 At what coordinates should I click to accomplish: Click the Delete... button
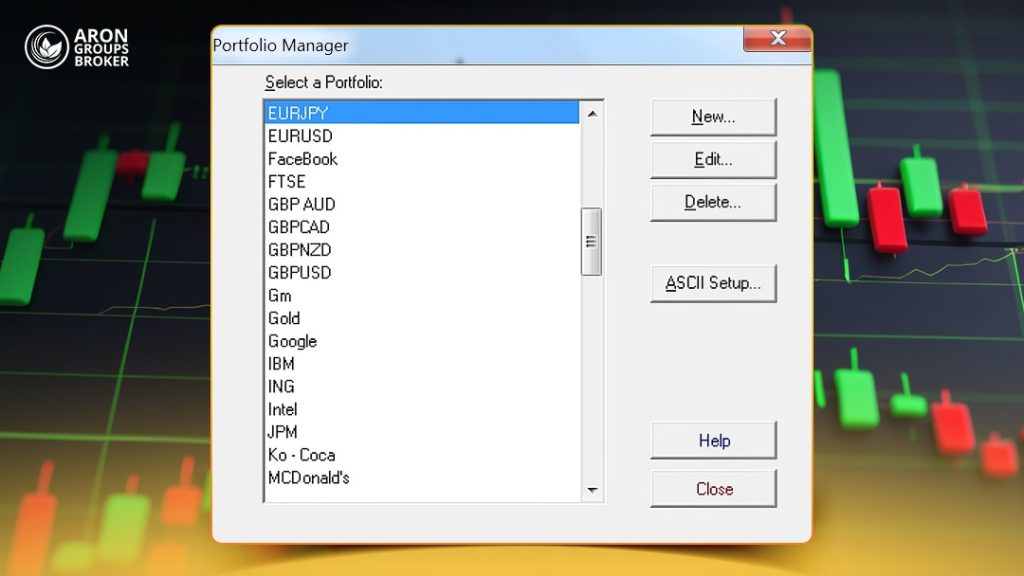point(713,202)
